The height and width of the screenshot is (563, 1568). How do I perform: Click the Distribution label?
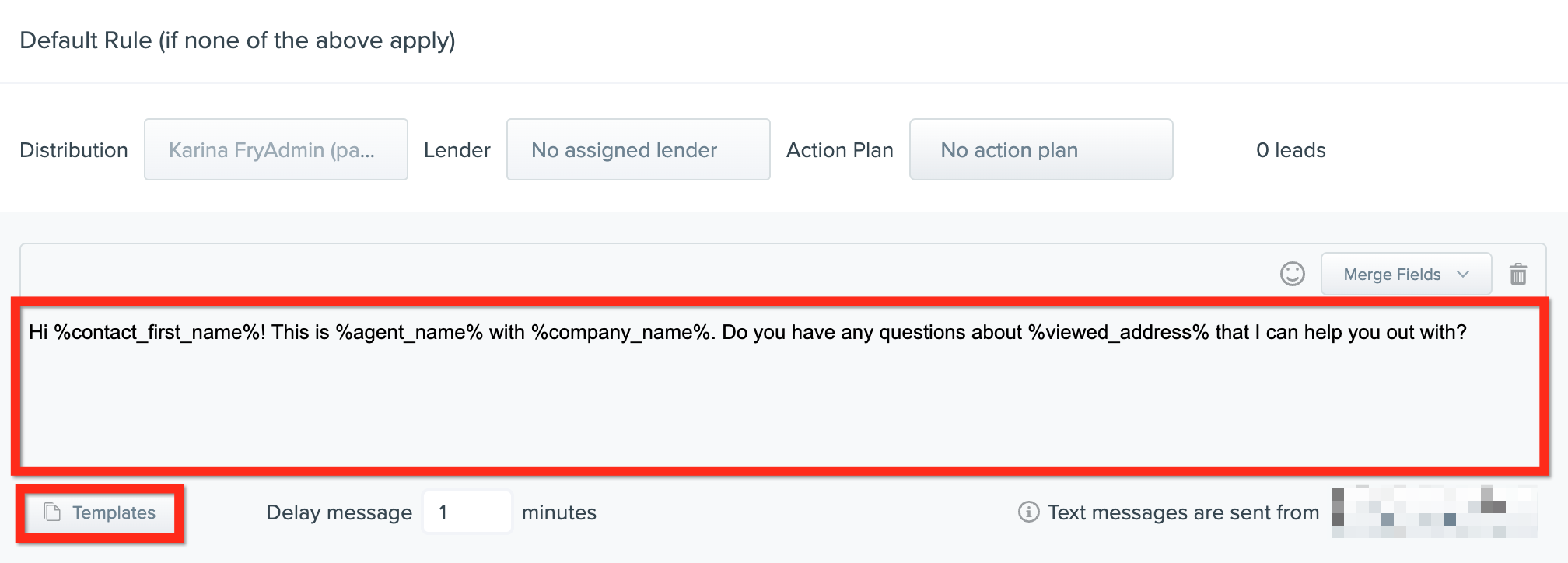74,150
